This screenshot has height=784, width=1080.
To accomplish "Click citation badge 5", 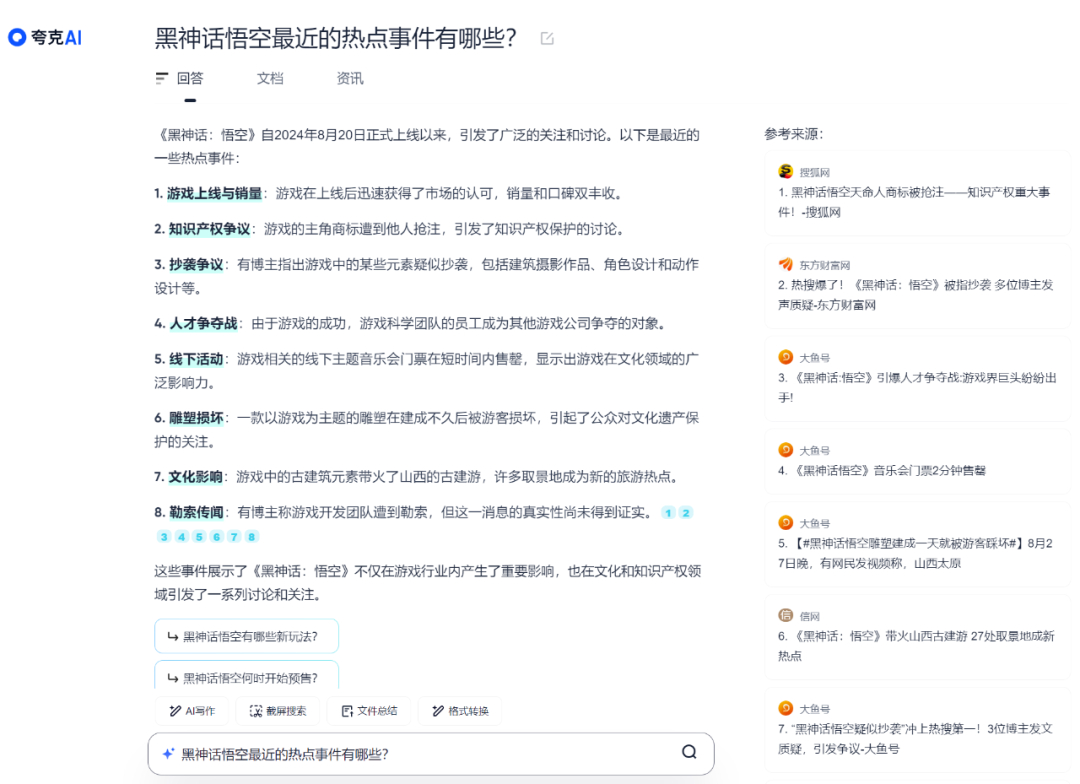I will click(199, 537).
